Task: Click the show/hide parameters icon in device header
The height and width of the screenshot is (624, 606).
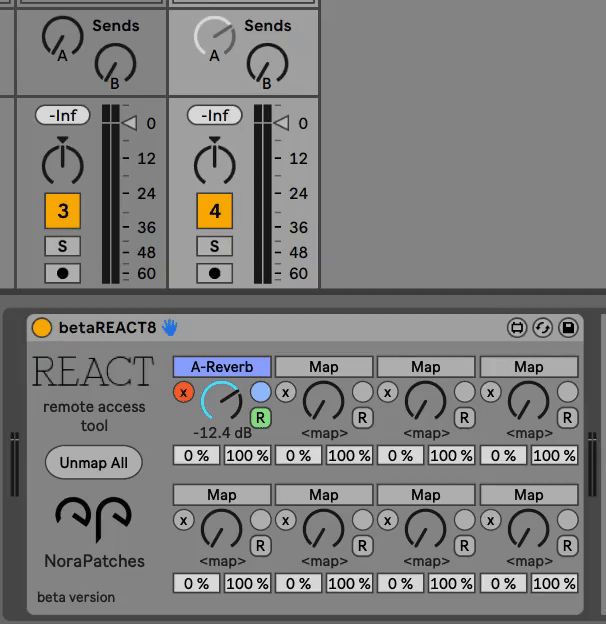Action: click(517, 327)
